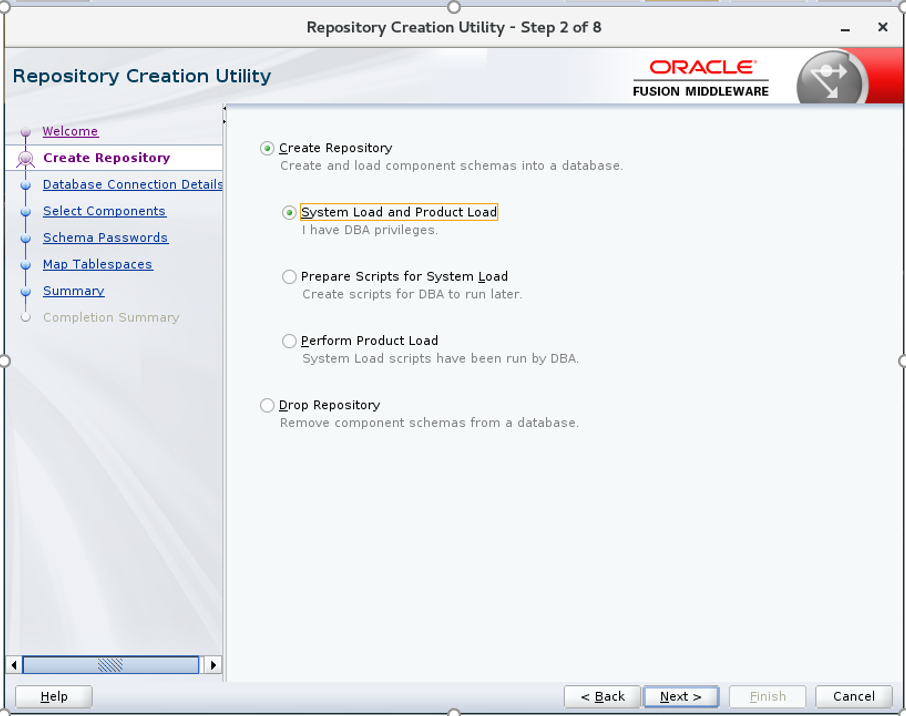Click the left scroll arrow in sidebar
Image resolution: width=906 pixels, height=716 pixels.
14,665
